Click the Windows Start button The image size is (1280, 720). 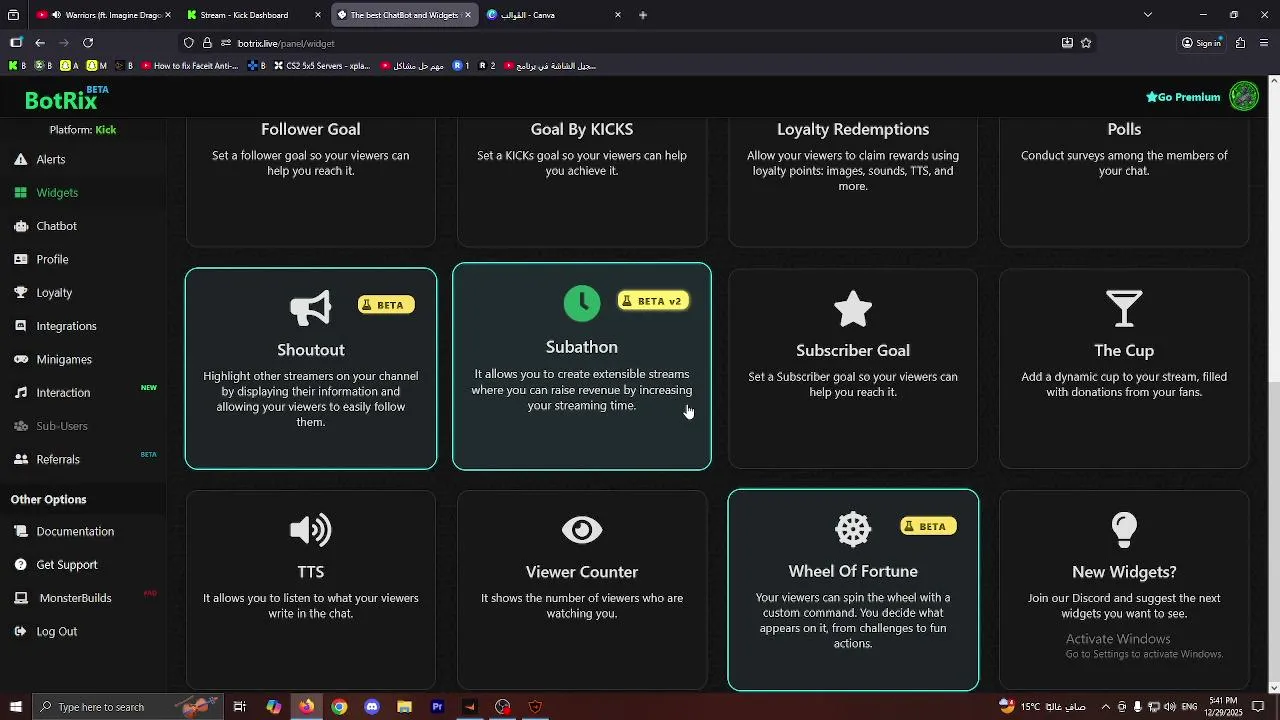pyautogui.click(x=15, y=707)
